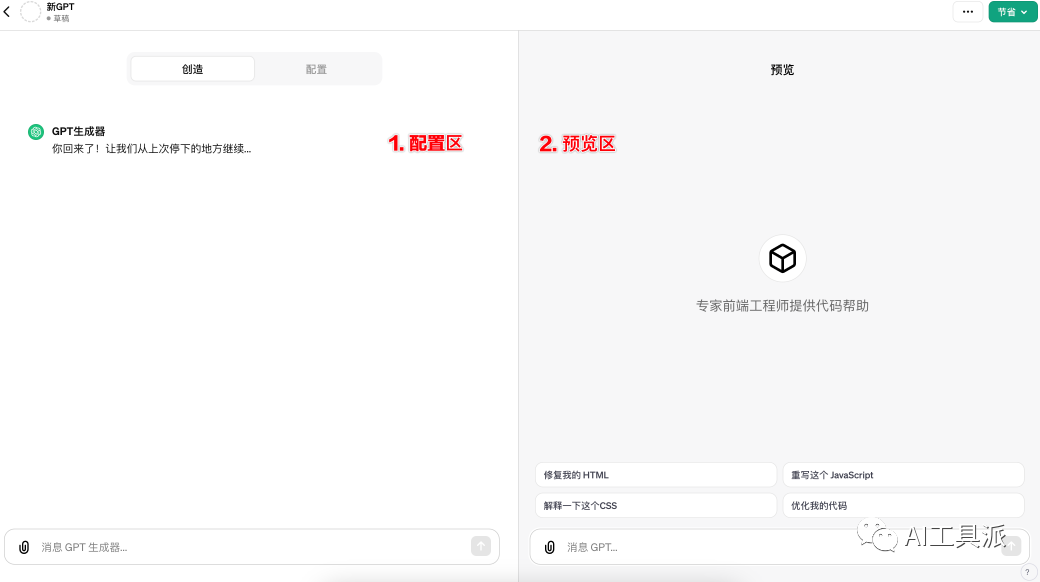
Task: Select the 解释一下这个CSS prompt
Action: coord(655,506)
